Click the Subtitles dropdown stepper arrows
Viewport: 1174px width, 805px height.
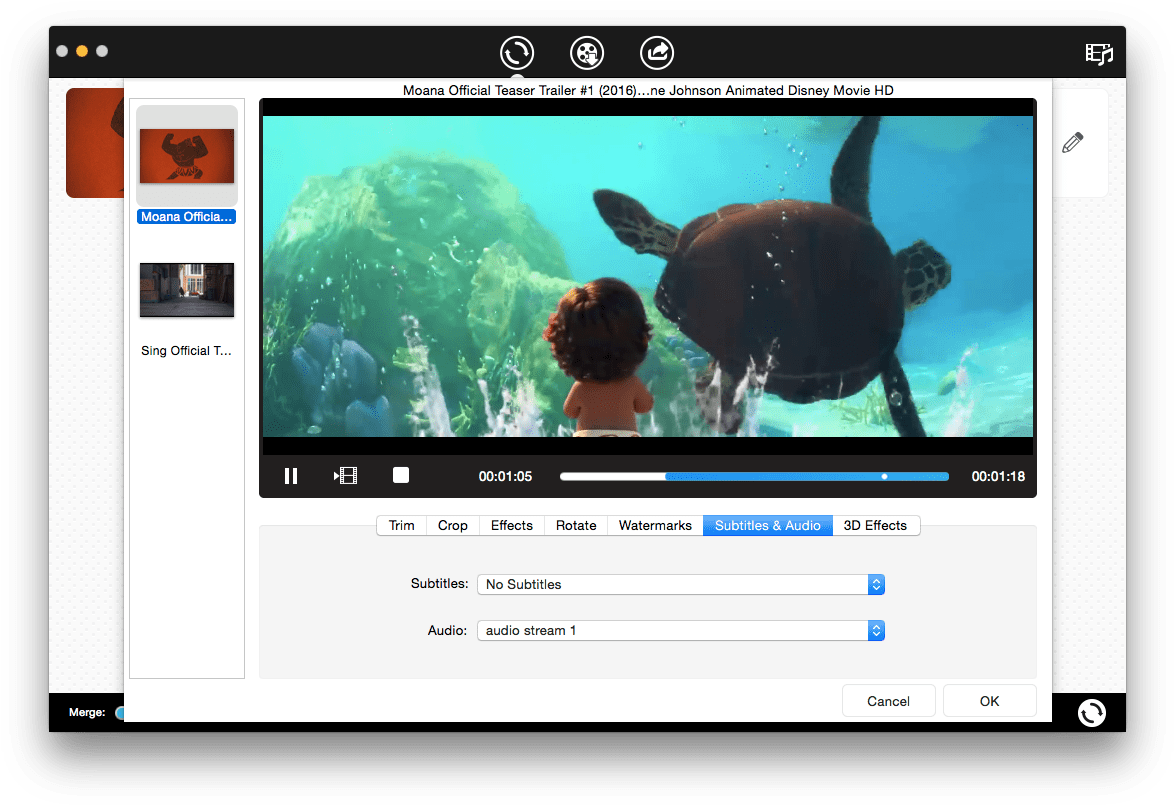click(x=875, y=584)
